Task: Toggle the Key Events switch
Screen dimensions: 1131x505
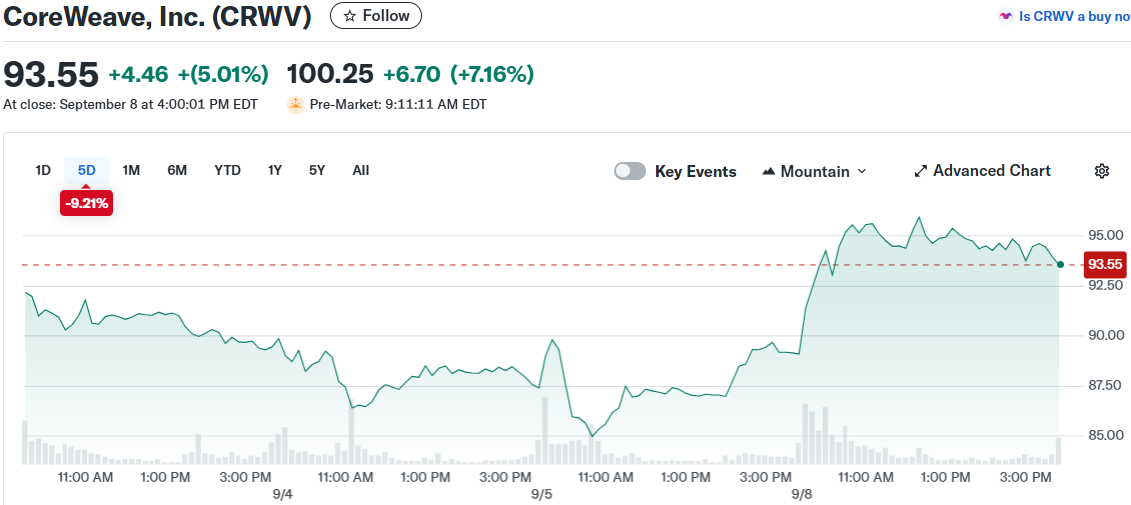Action: 630,171
